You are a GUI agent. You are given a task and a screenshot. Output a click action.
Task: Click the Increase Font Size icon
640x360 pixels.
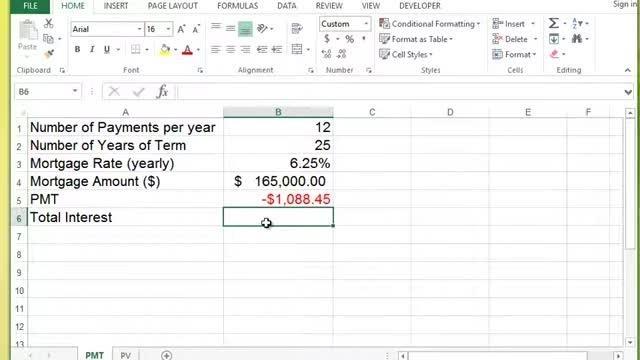click(181, 29)
